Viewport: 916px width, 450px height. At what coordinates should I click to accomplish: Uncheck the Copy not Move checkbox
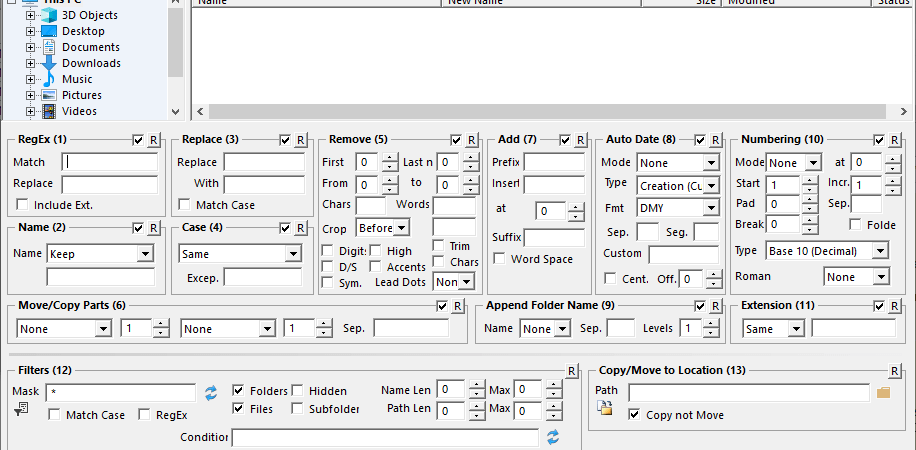coord(634,414)
